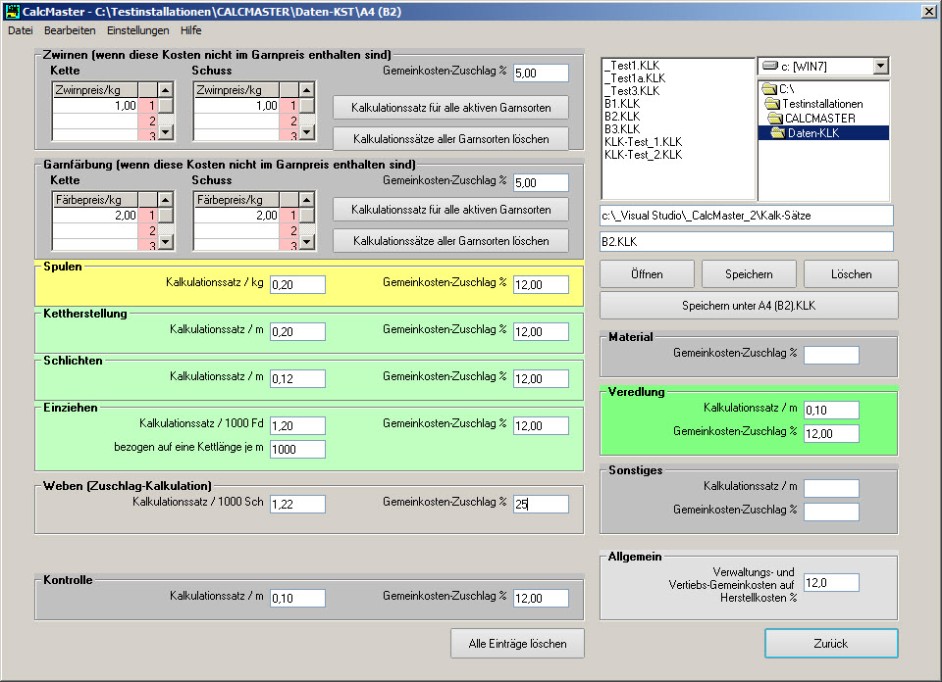Open the Datei menu
This screenshot has width=942, height=682.
[20, 31]
